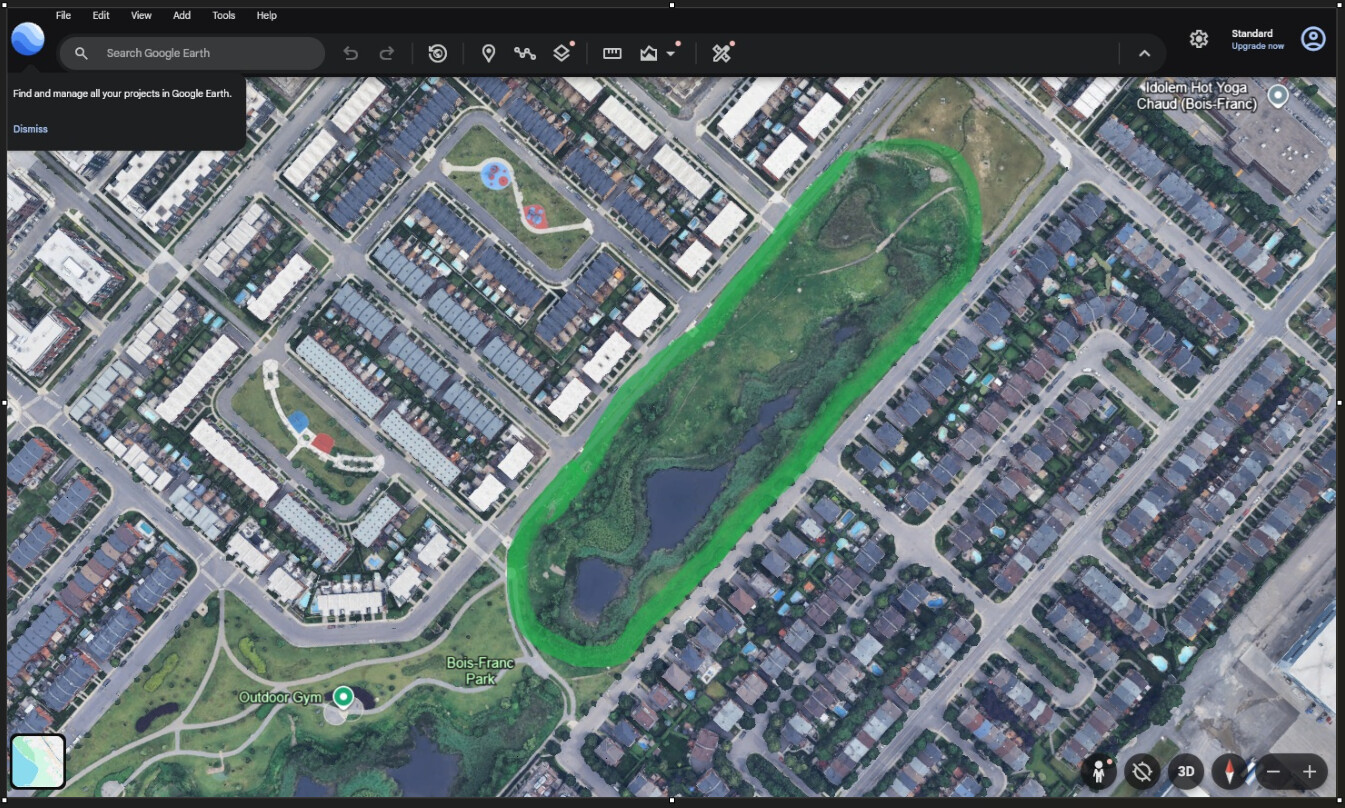This screenshot has height=808, width=1345.
Task: Collapse the toolbar with the chevron
Action: pos(1145,53)
